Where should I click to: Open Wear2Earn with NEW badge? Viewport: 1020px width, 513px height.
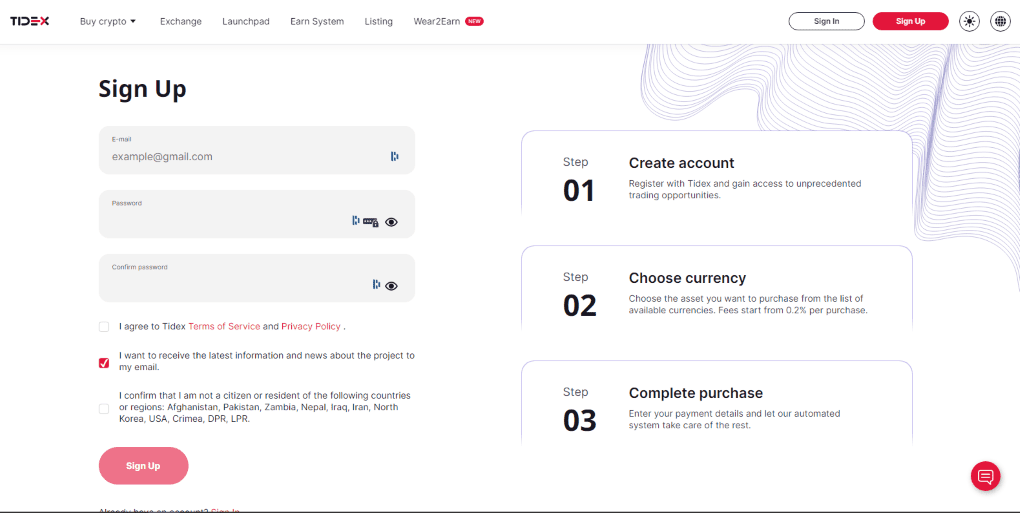[448, 21]
